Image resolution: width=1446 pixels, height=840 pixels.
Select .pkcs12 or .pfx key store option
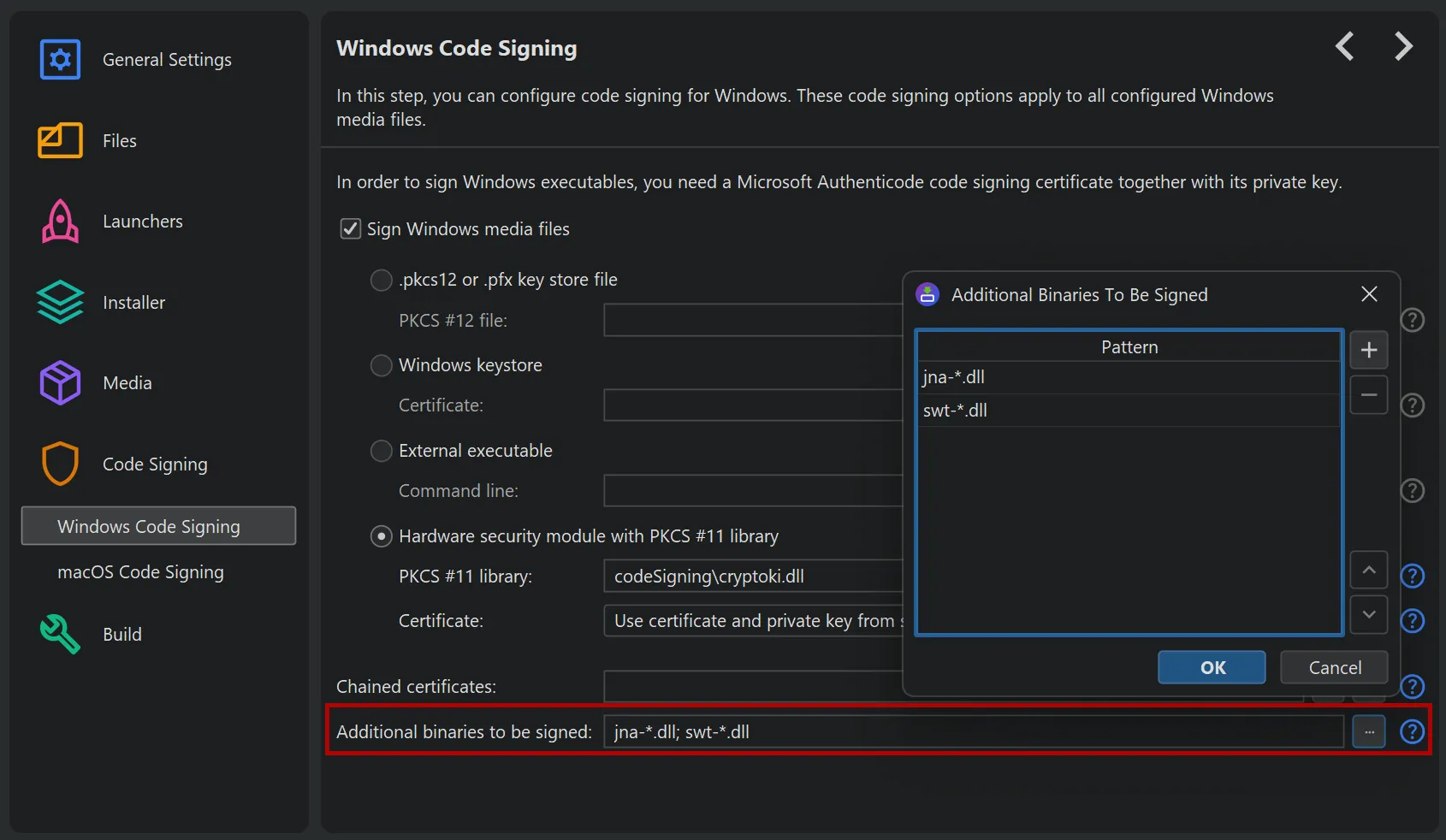(381, 280)
